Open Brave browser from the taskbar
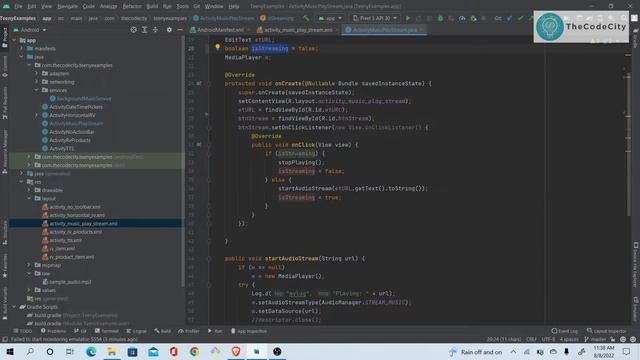 point(236,352)
